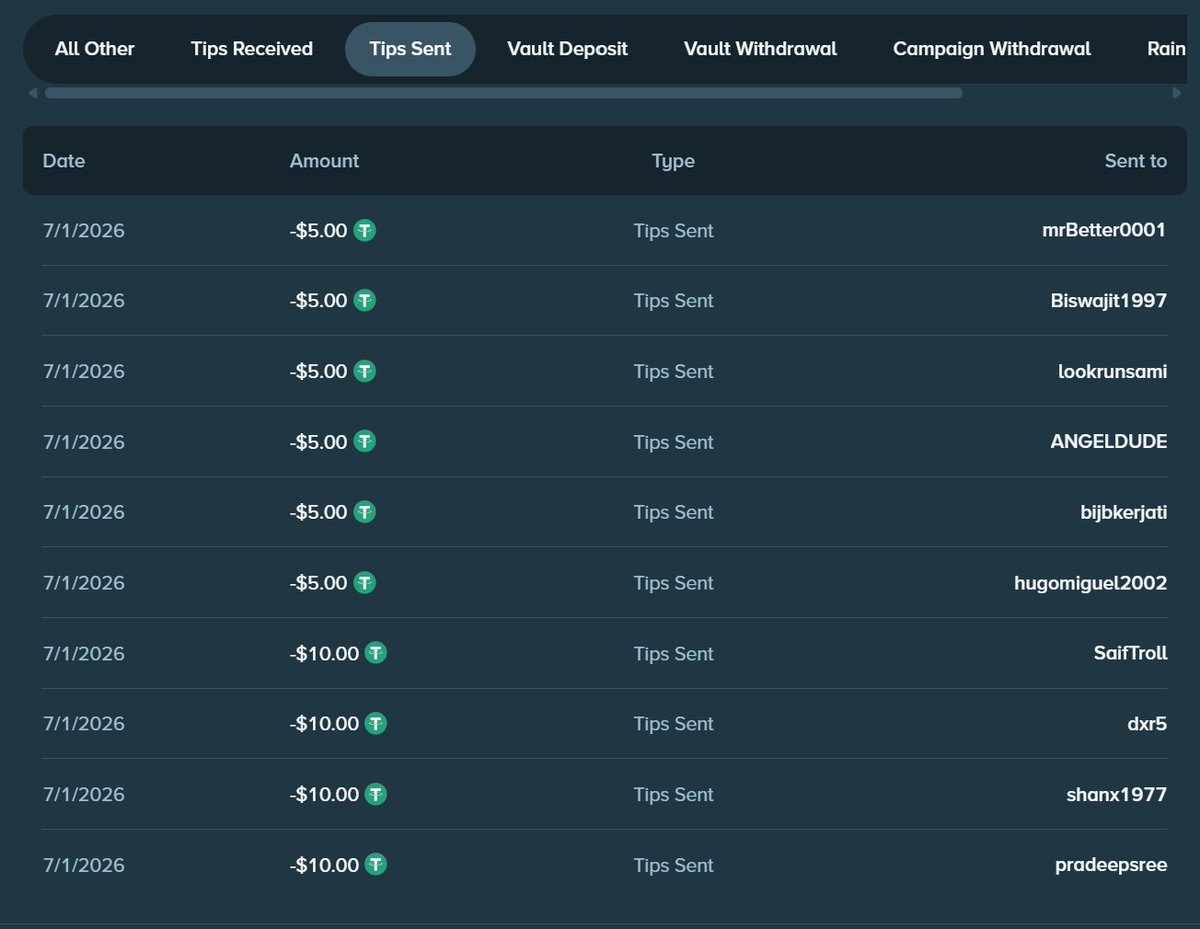The width and height of the screenshot is (1200, 929).
Task: Click the SaifTroll username
Action: pyautogui.click(x=1130, y=653)
